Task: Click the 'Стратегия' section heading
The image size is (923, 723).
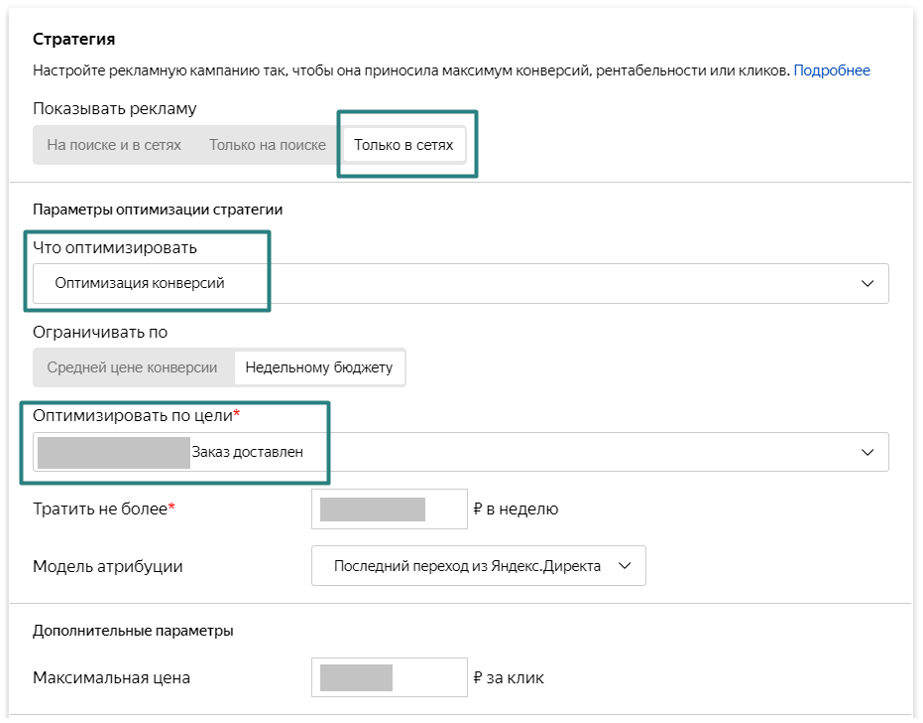Action: coord(74,39)
